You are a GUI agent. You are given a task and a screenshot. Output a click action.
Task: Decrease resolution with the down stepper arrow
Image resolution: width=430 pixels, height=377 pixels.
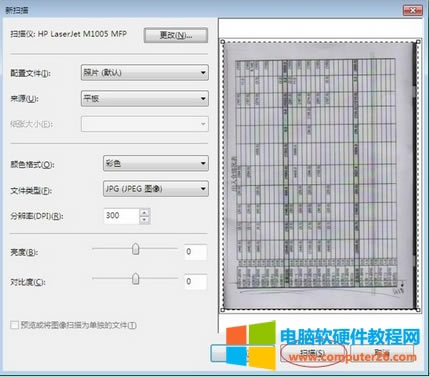click(x=145, y=220)
